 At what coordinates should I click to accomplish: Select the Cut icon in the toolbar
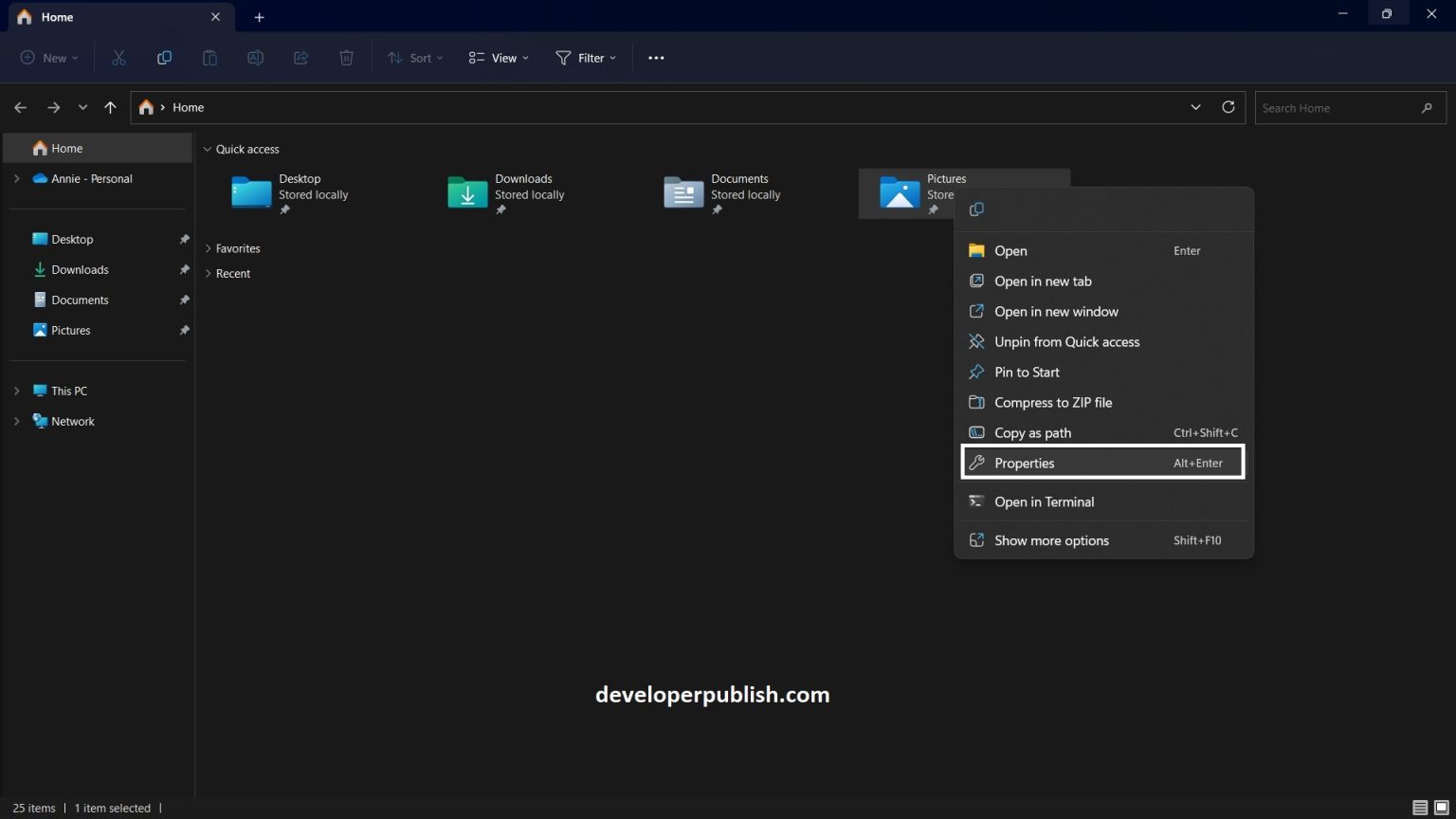(x=118, y=58)
